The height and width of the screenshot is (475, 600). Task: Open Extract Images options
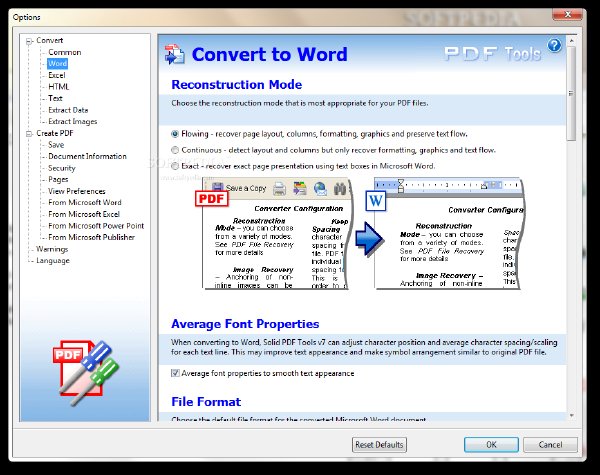click(x=73, y=122)
